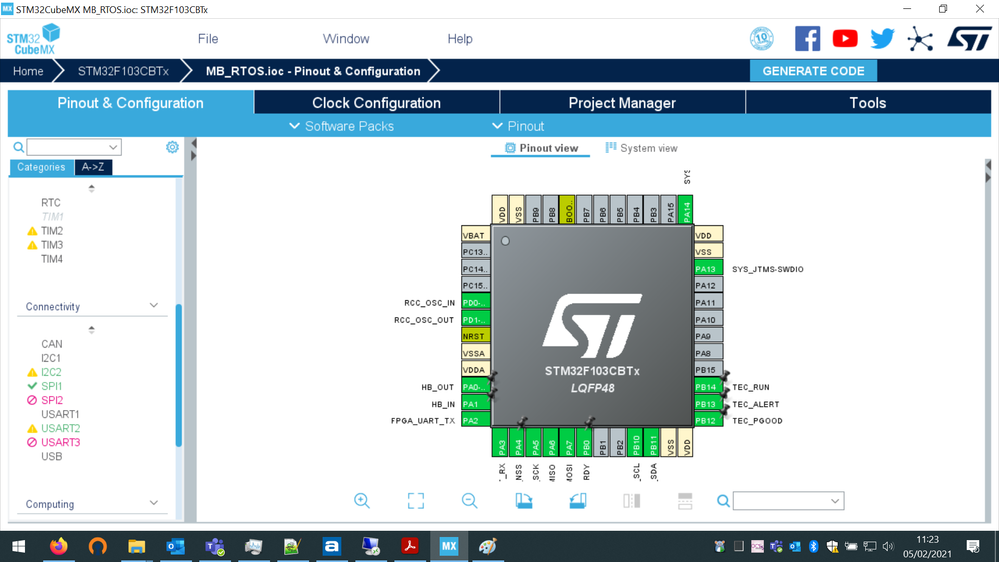The image size is (999, 562).
Task: Collapse the left panel with arrow handle
Action: click(x=194, y=143)
